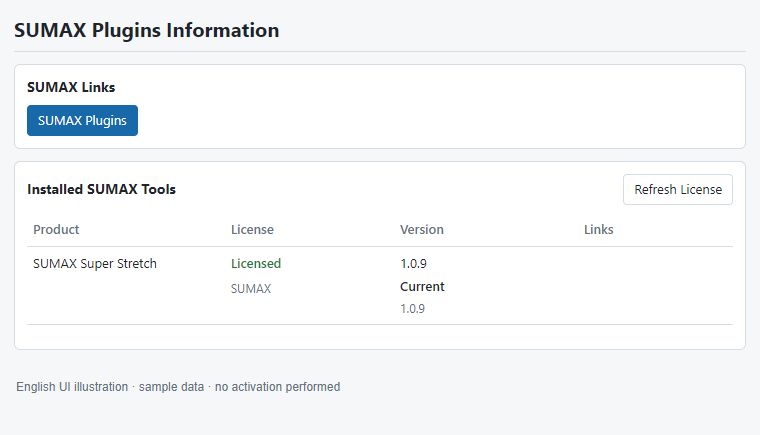Select the SUMAX Super Stretch product name
Viewport: 760px width, 435px height.
pos(95,264)
